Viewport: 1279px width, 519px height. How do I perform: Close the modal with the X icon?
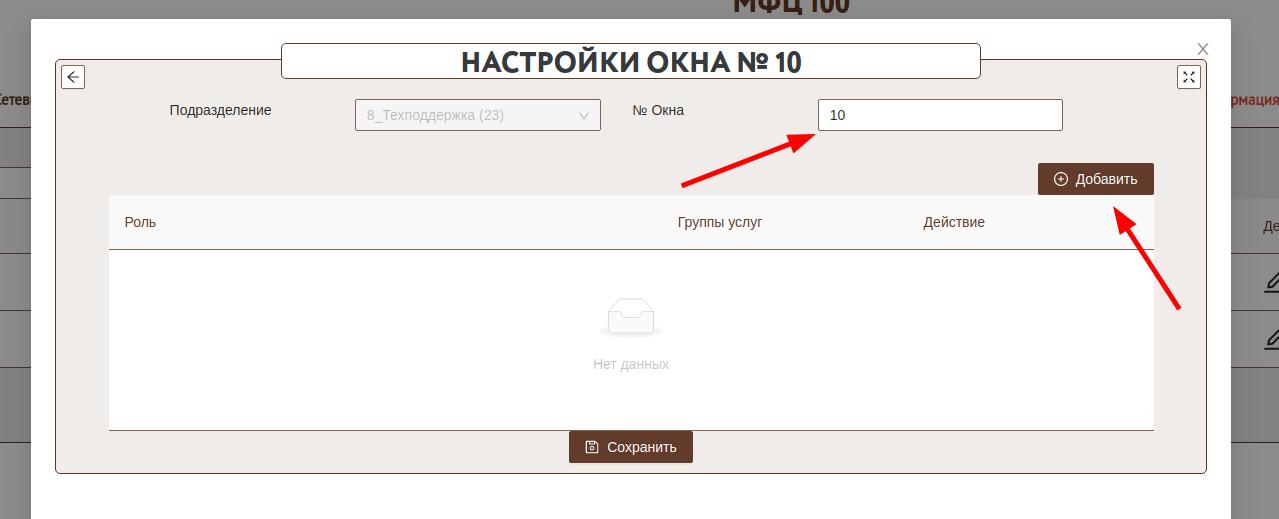coord(1203,49)
